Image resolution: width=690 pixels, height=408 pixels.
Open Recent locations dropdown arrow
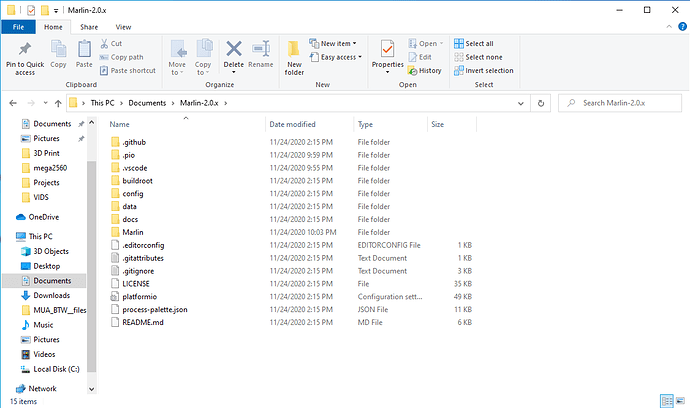click(x=45, y=103)
